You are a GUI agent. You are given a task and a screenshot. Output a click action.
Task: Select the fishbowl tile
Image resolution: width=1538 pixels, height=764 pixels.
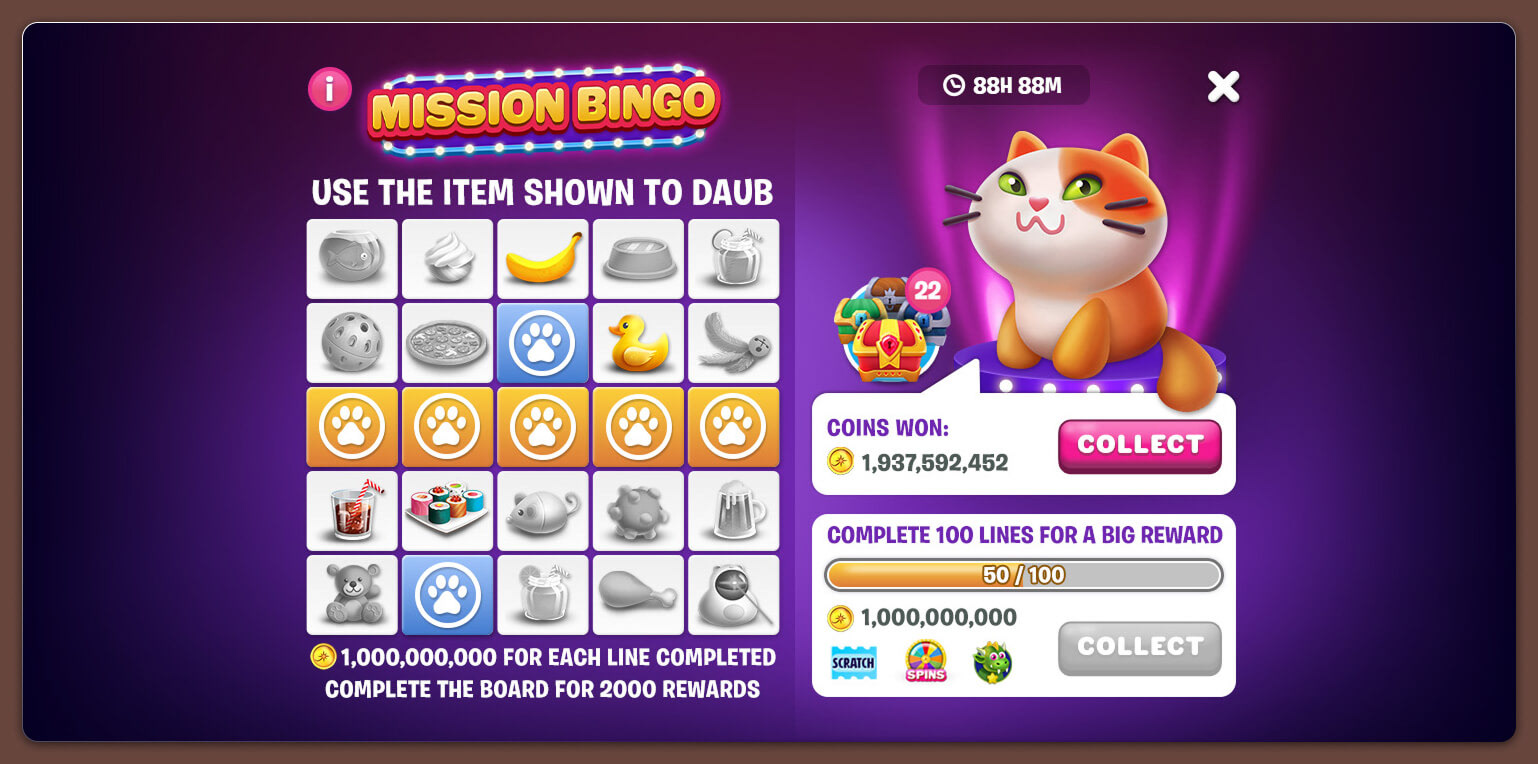click(352, 259)
